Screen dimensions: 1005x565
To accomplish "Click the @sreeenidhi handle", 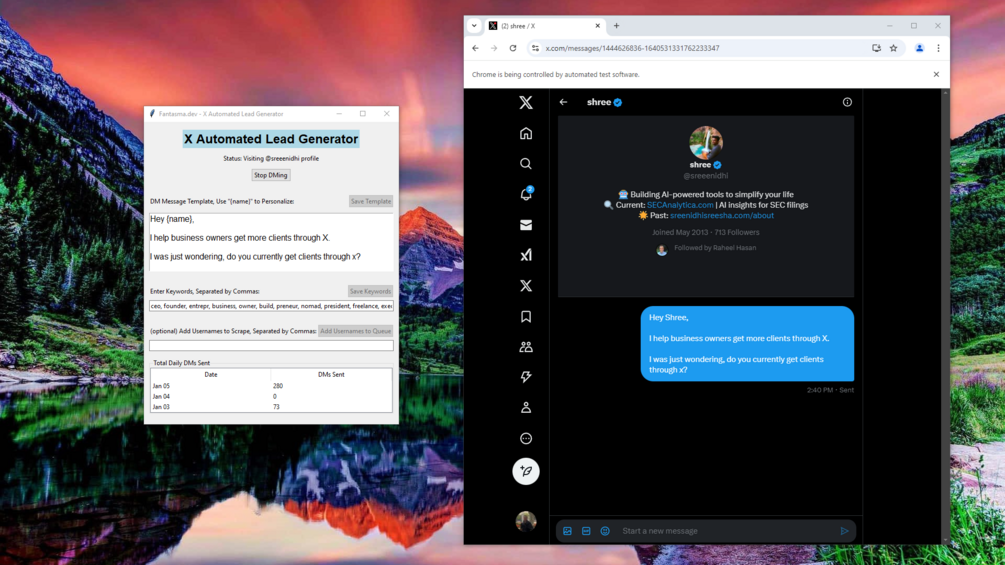I will point(705,176).
